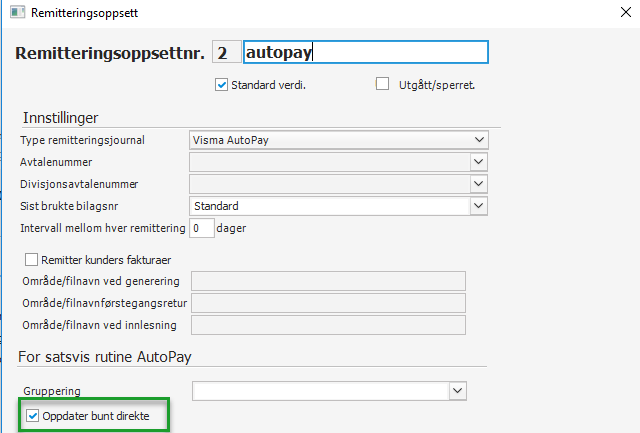Expand the Avtalenummer dropdown
Screen dimensions: 640x433
click(x=477, y=162)
